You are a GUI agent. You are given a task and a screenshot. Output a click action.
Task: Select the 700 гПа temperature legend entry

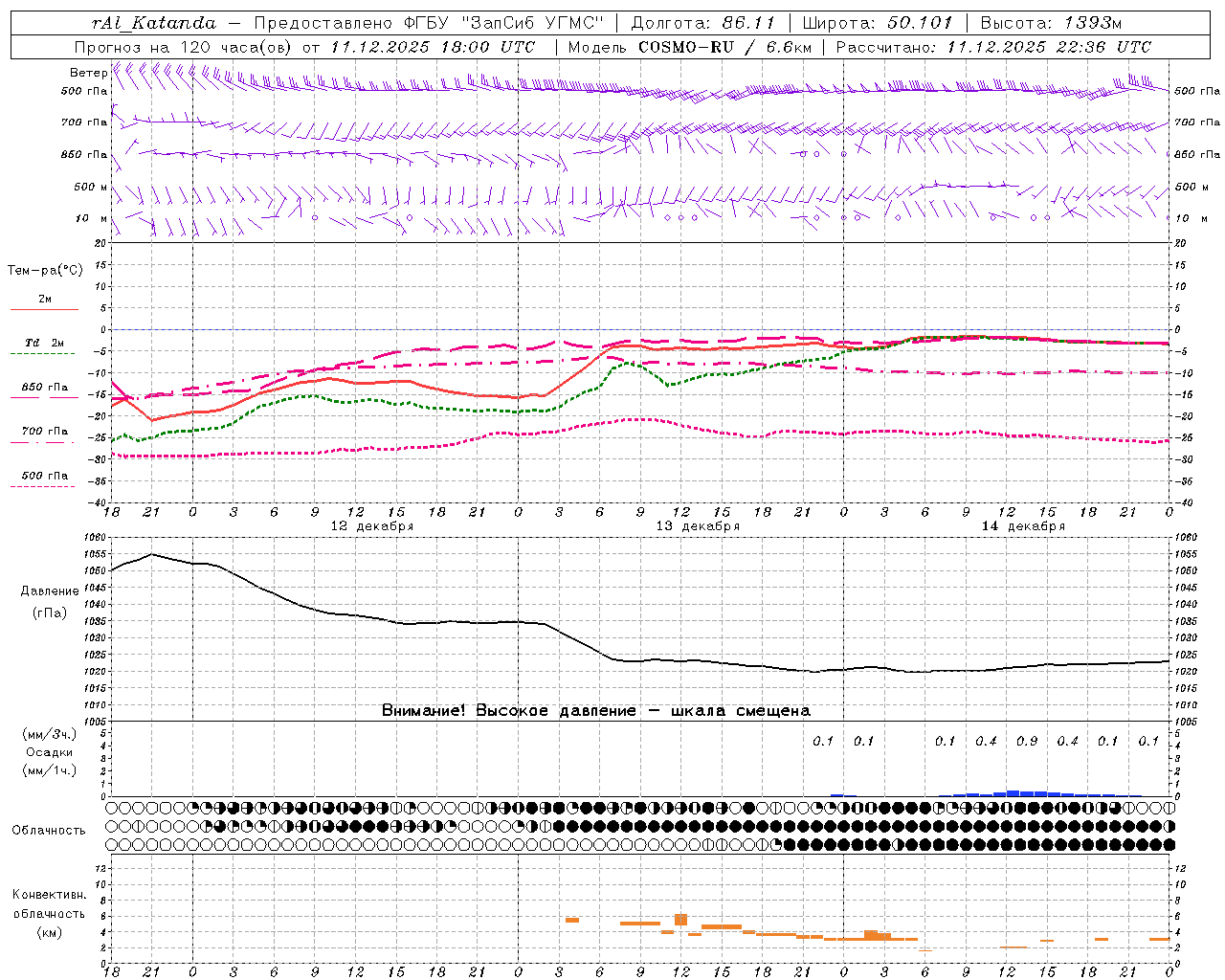tap(44, 435)
